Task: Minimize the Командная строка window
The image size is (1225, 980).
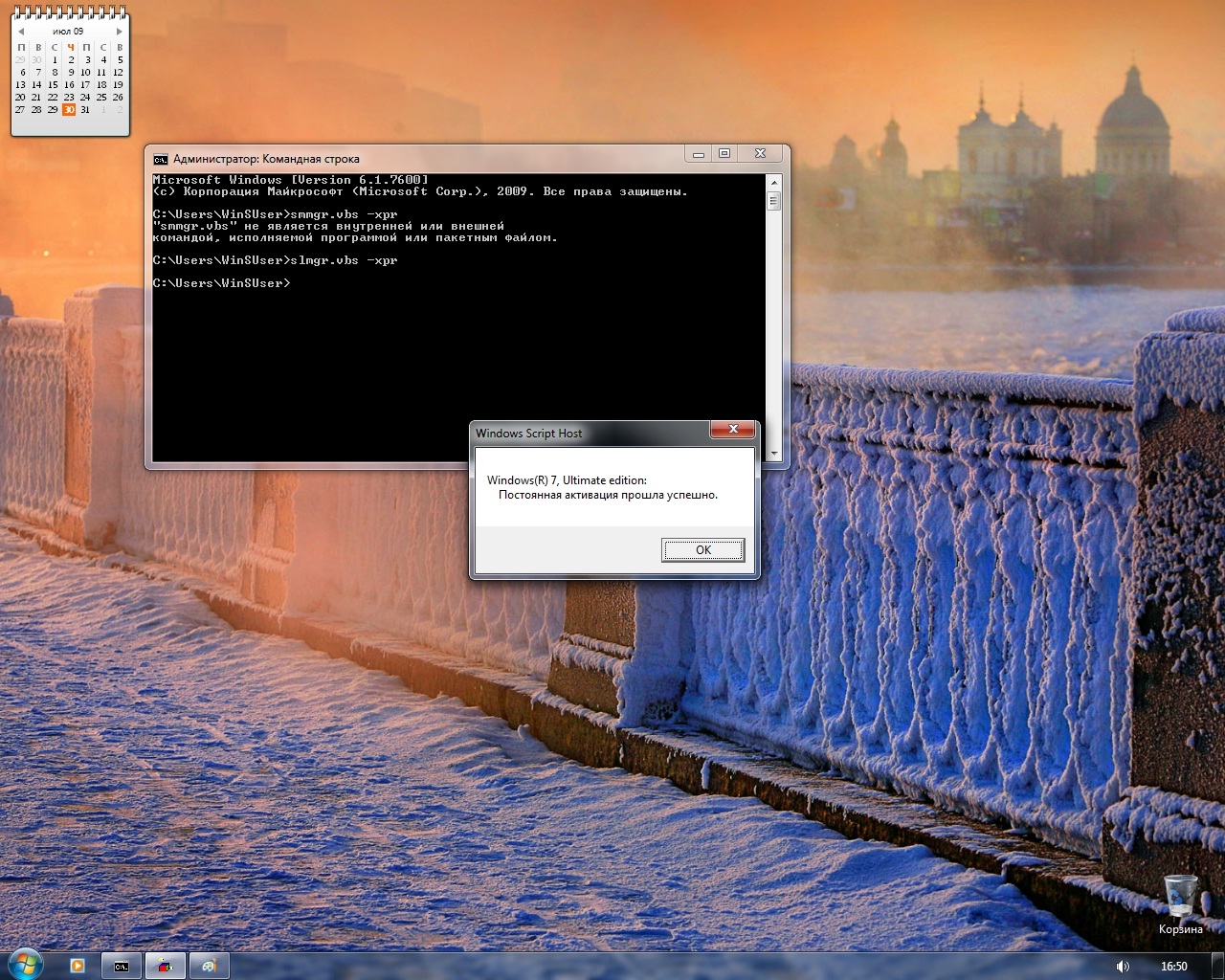Action: coord(699,153)
